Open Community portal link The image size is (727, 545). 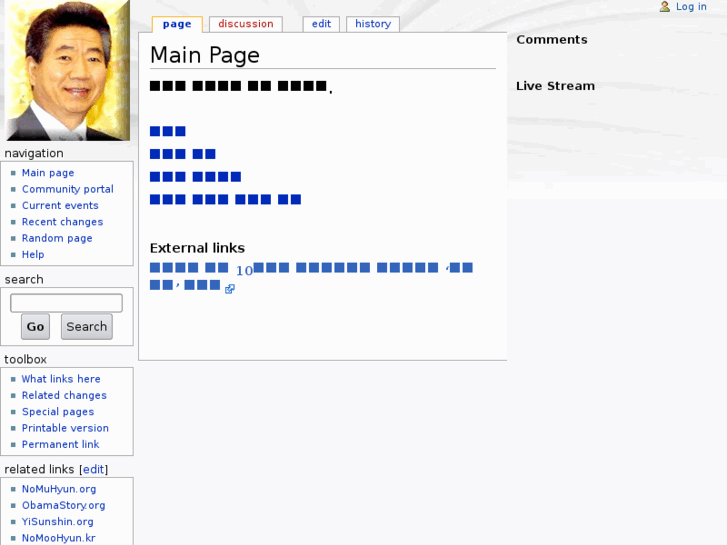[68, 189]
